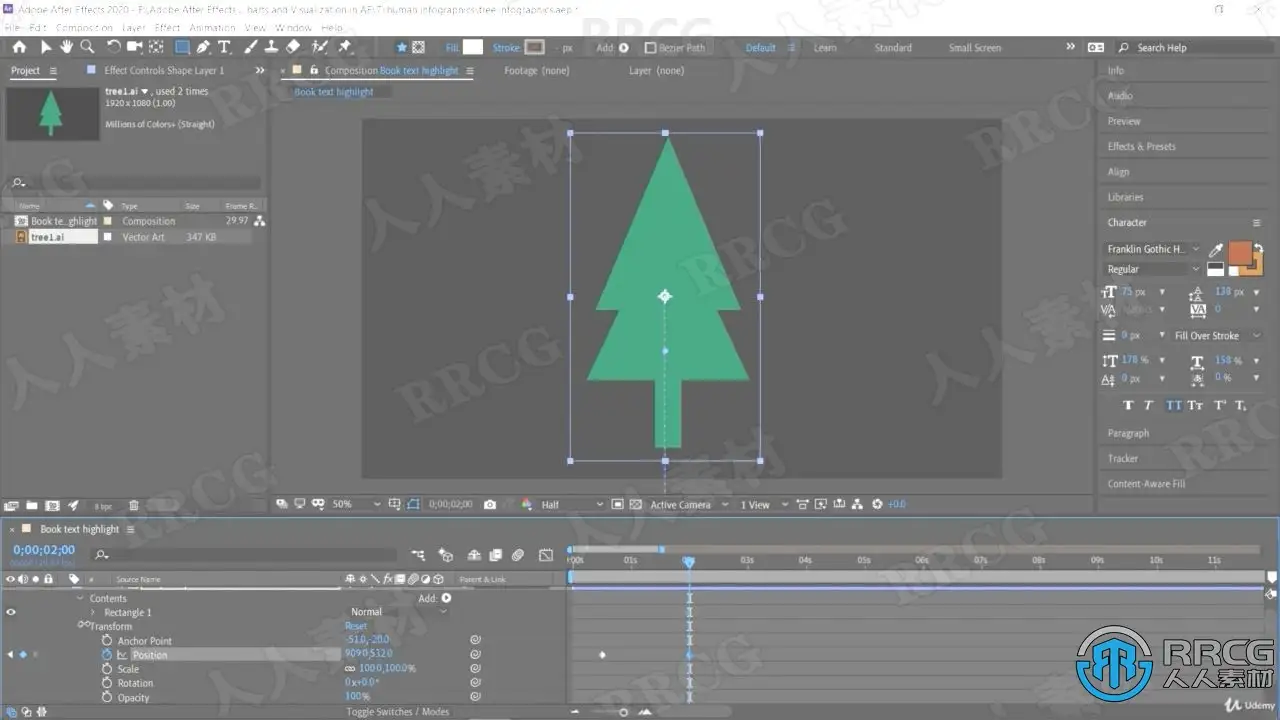Open the Effect menu
This screenshot has height=720, width=1280.
click(167, 28)
